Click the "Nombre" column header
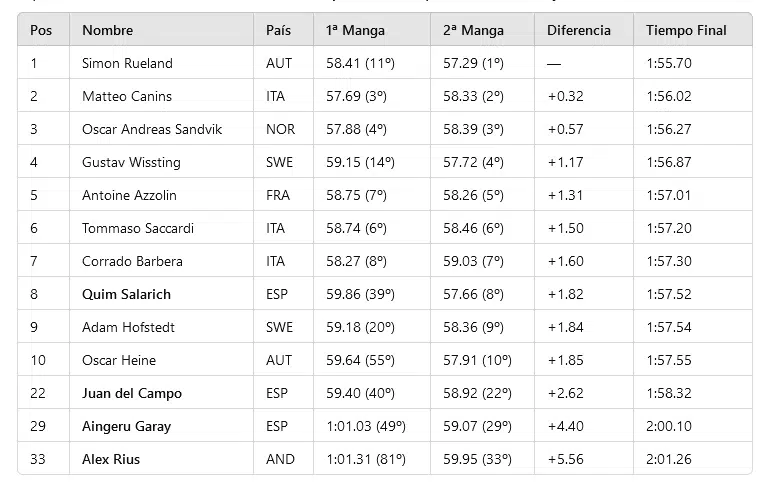This screenshot has width=775, height=485. [x=107, y=30]
